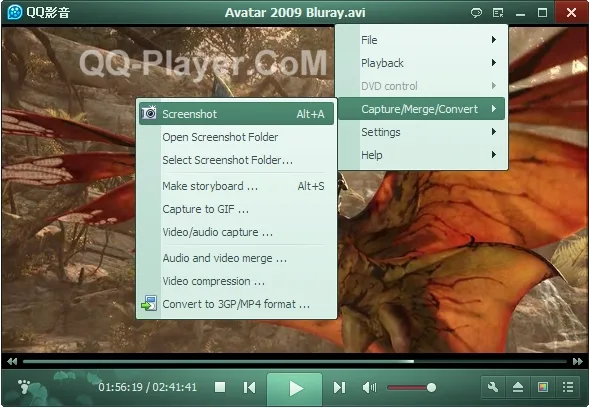The image size is (589, 408).
Task: Seek using the playback progress bar
Action: (x=295, y=361)
